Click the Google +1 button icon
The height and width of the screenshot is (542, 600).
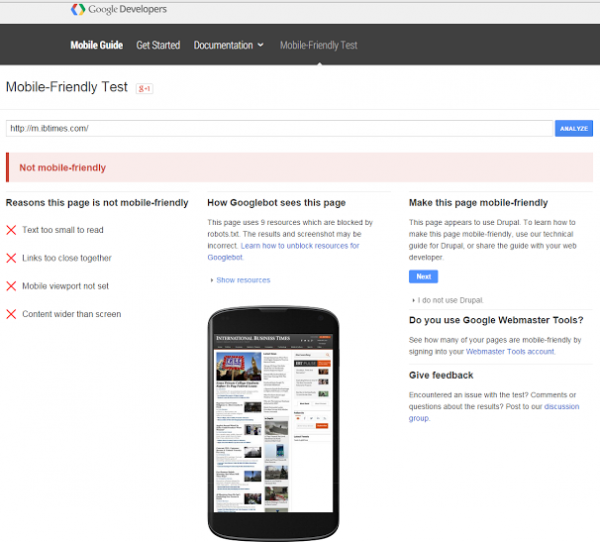(145, 88)
